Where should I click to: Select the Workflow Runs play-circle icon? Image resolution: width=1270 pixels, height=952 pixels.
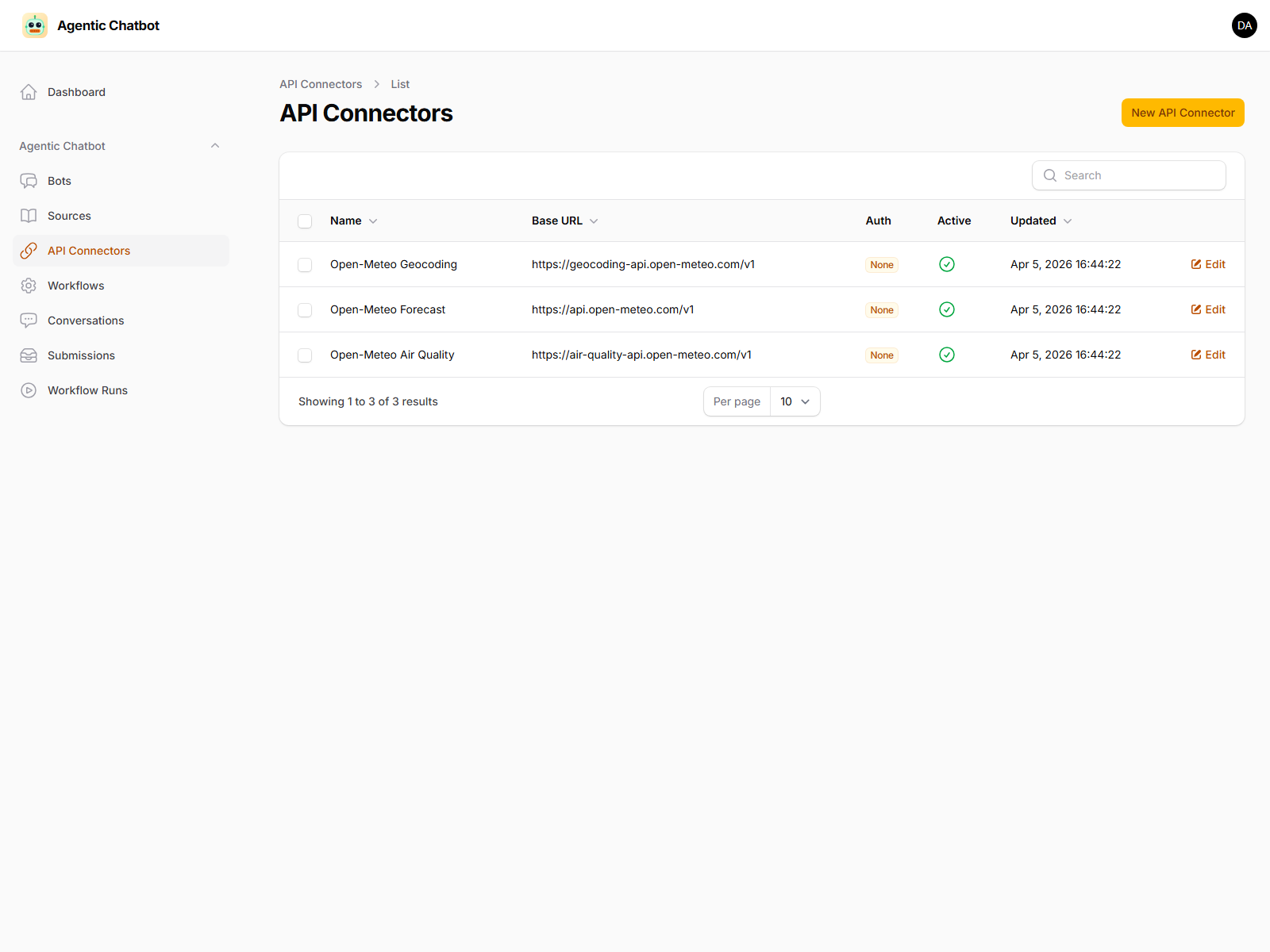[x=29, y=390]
